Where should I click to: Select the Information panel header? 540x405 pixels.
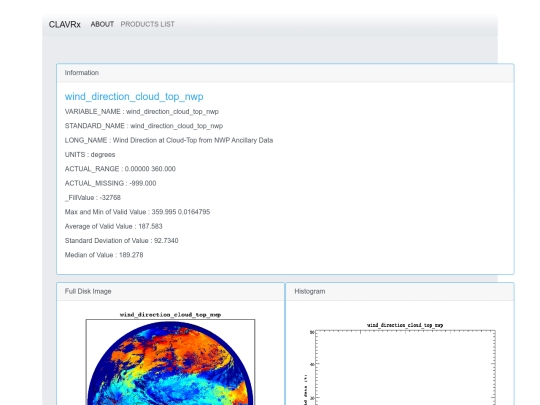tap(285, 73)
